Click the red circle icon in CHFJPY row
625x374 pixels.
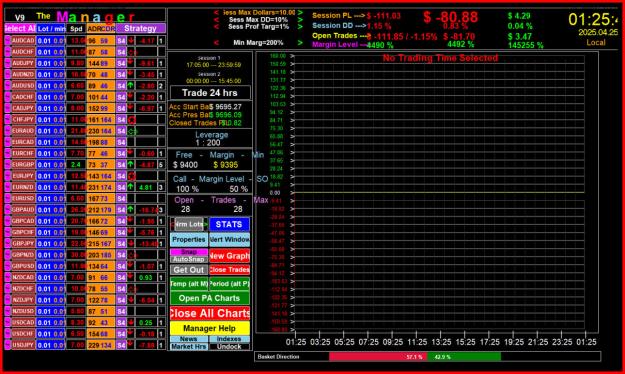[132, 119]
